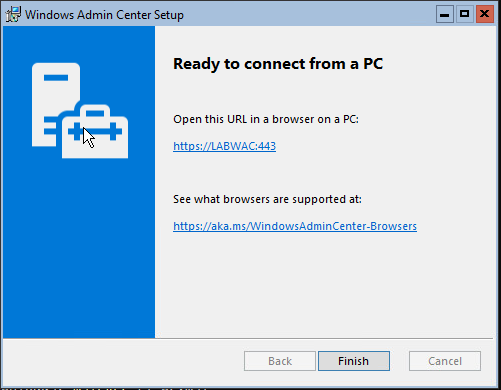Click the blue drive slot on server tower
Viewport: 501px width, 390px height.
56,78
